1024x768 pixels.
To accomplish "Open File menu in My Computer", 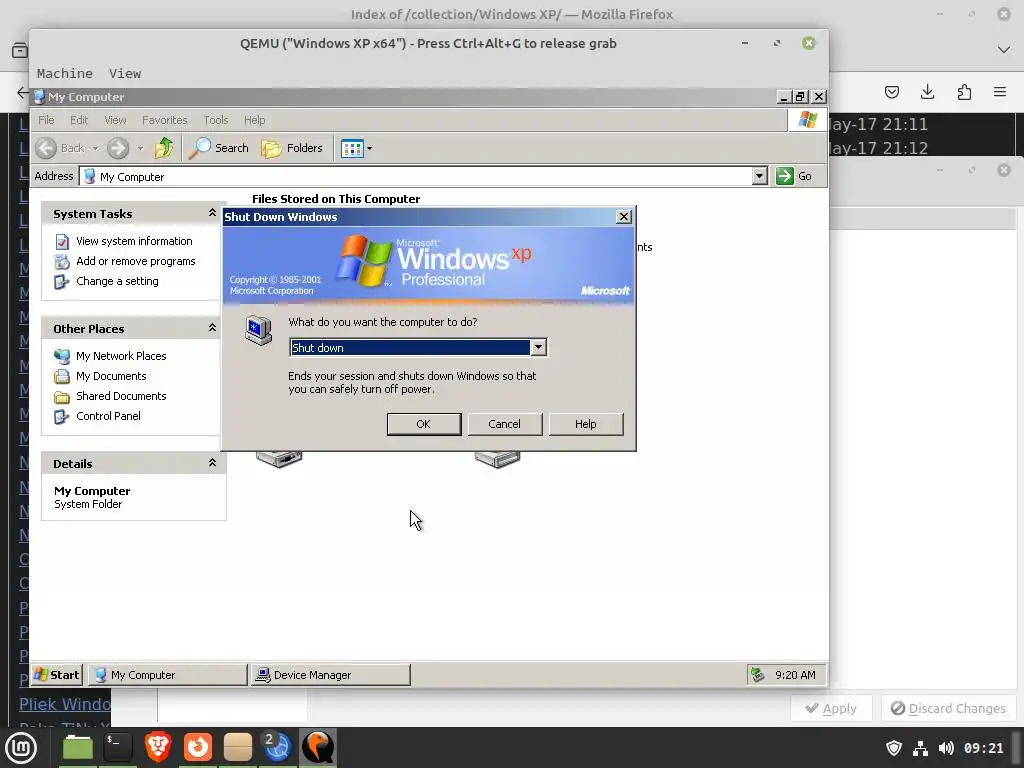I will click(46, 120).
